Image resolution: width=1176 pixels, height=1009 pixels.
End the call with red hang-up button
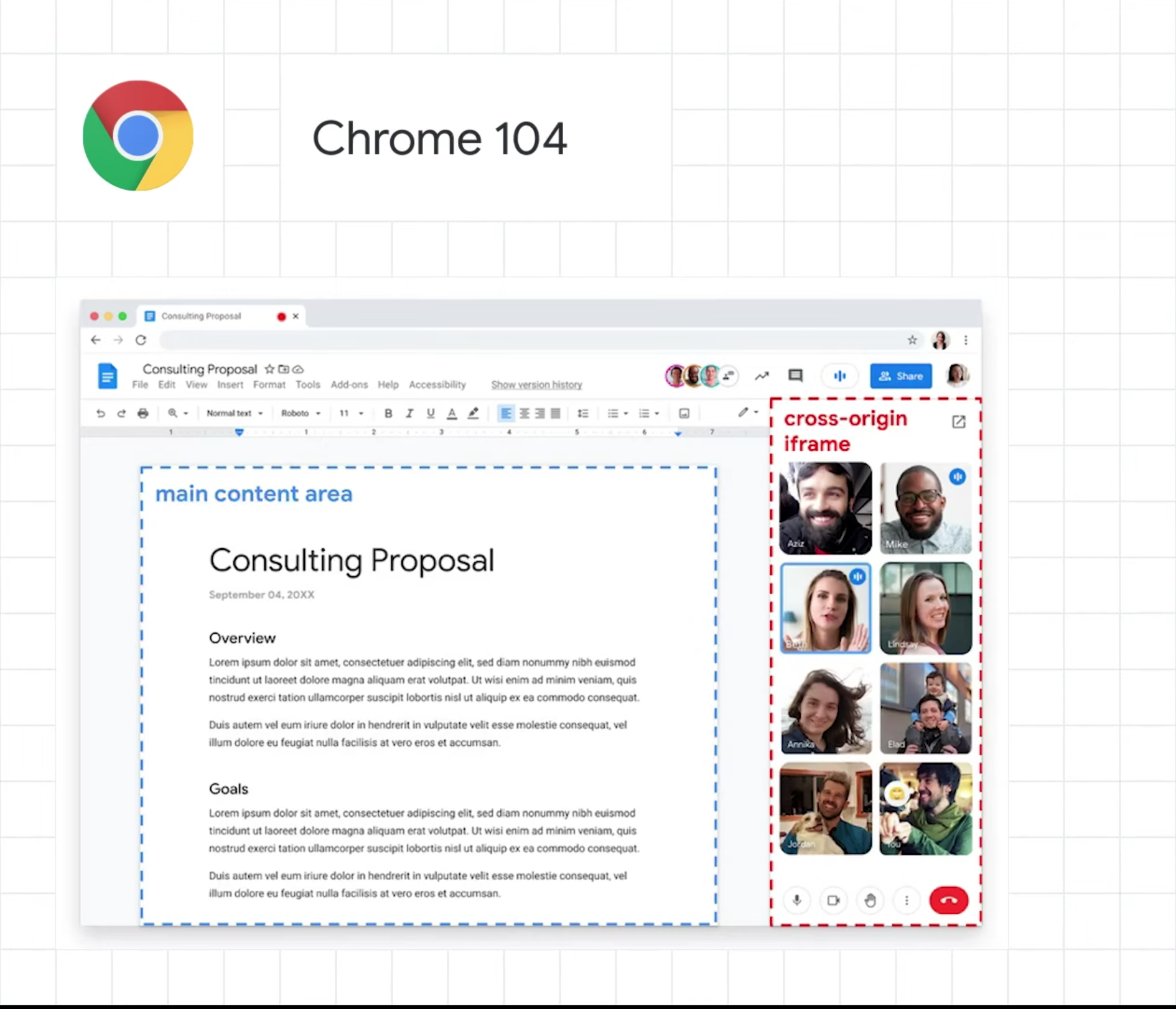pyautogui.click(x=948, y=900)
